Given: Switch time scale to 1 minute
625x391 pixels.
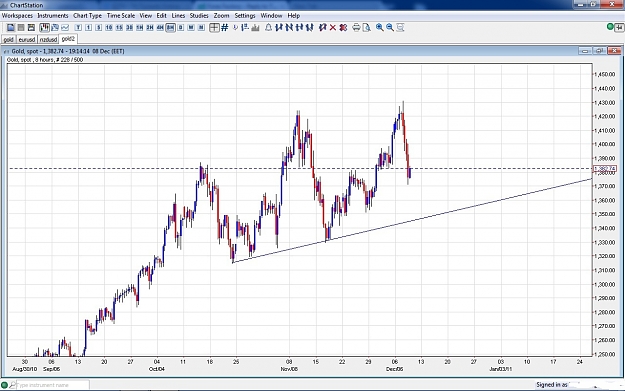Looking at the screenshot, I should point(88,28).
